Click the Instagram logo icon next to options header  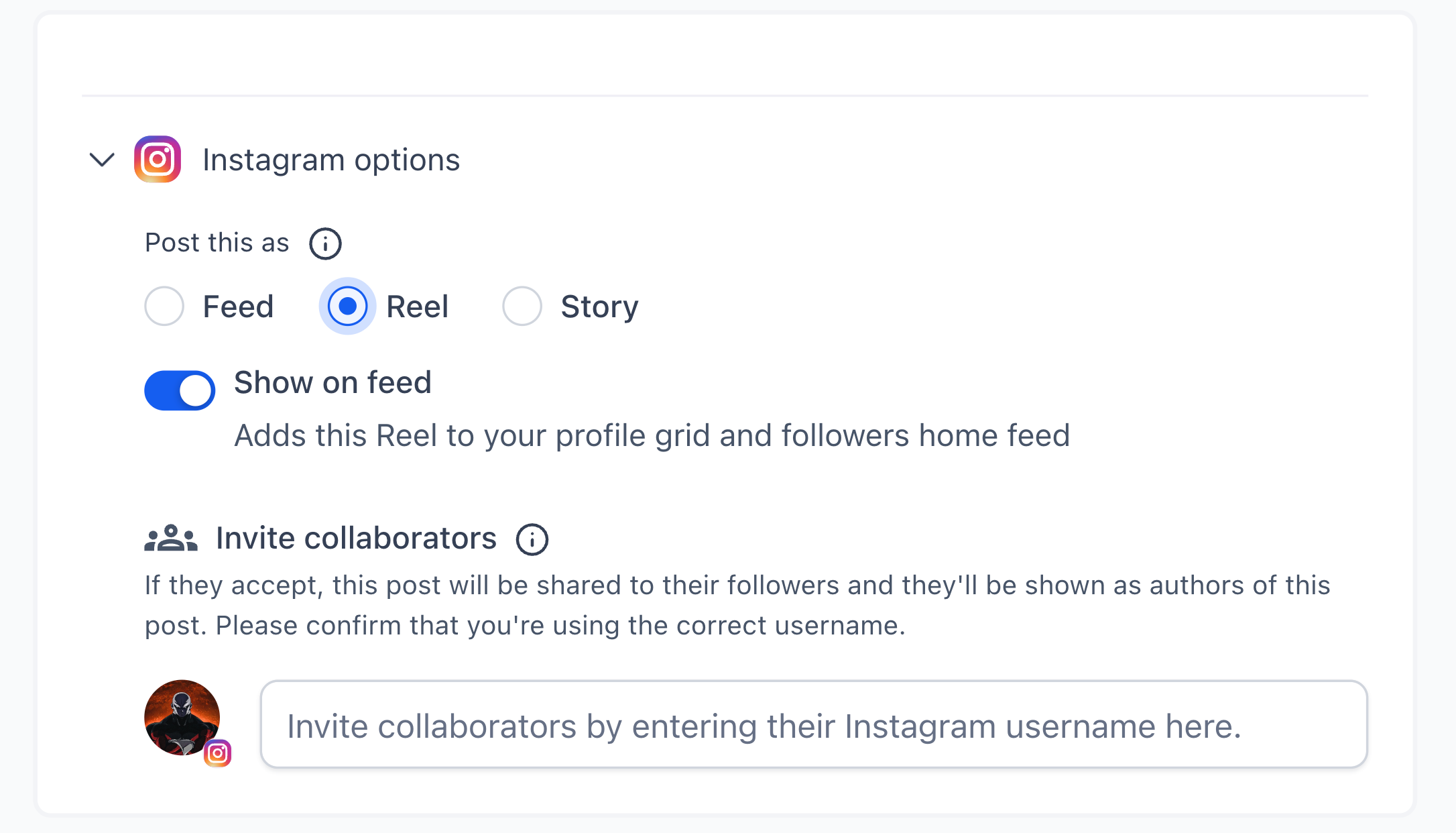pyautogui.click(x=158, y=160)
